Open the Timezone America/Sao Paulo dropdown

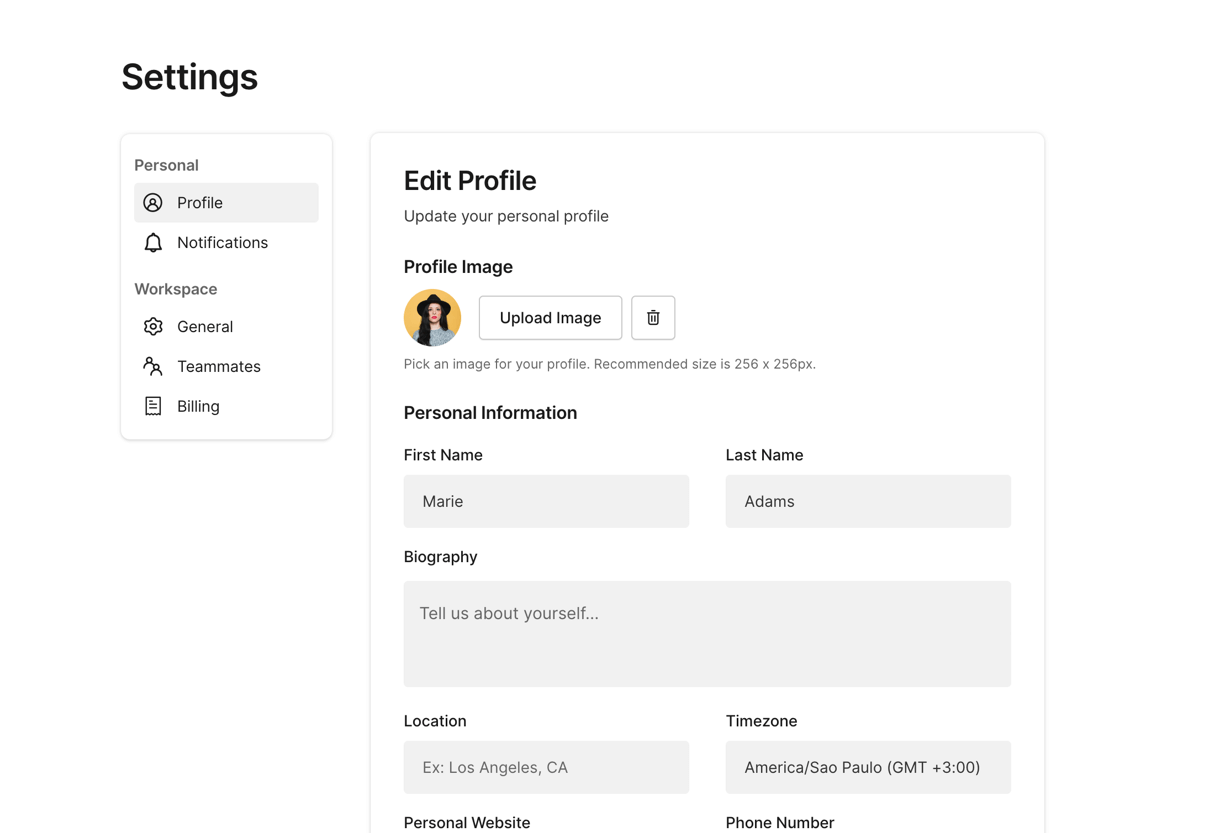[868, 767]
